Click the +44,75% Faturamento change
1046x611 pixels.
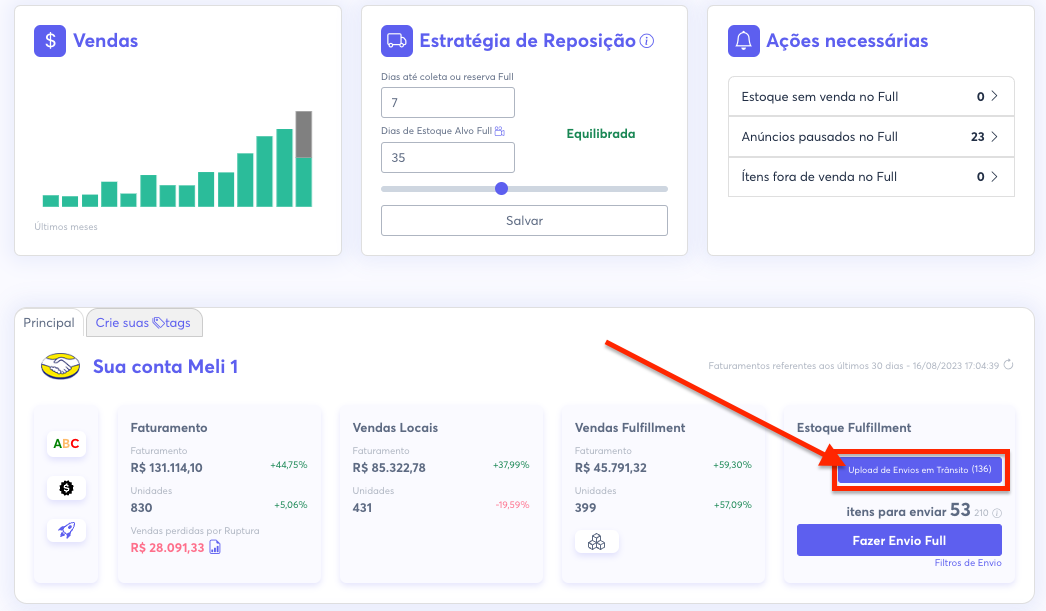point(289,465)
